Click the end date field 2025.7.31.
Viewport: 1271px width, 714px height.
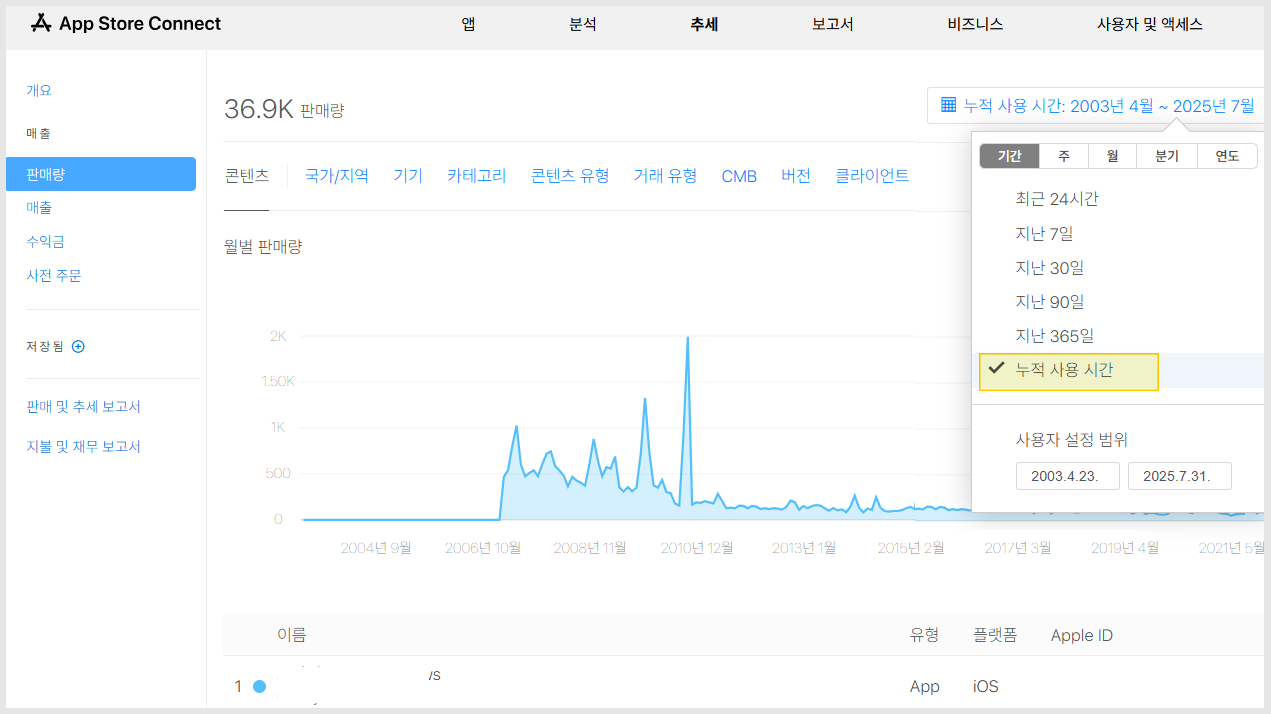tap(1179, 476)
